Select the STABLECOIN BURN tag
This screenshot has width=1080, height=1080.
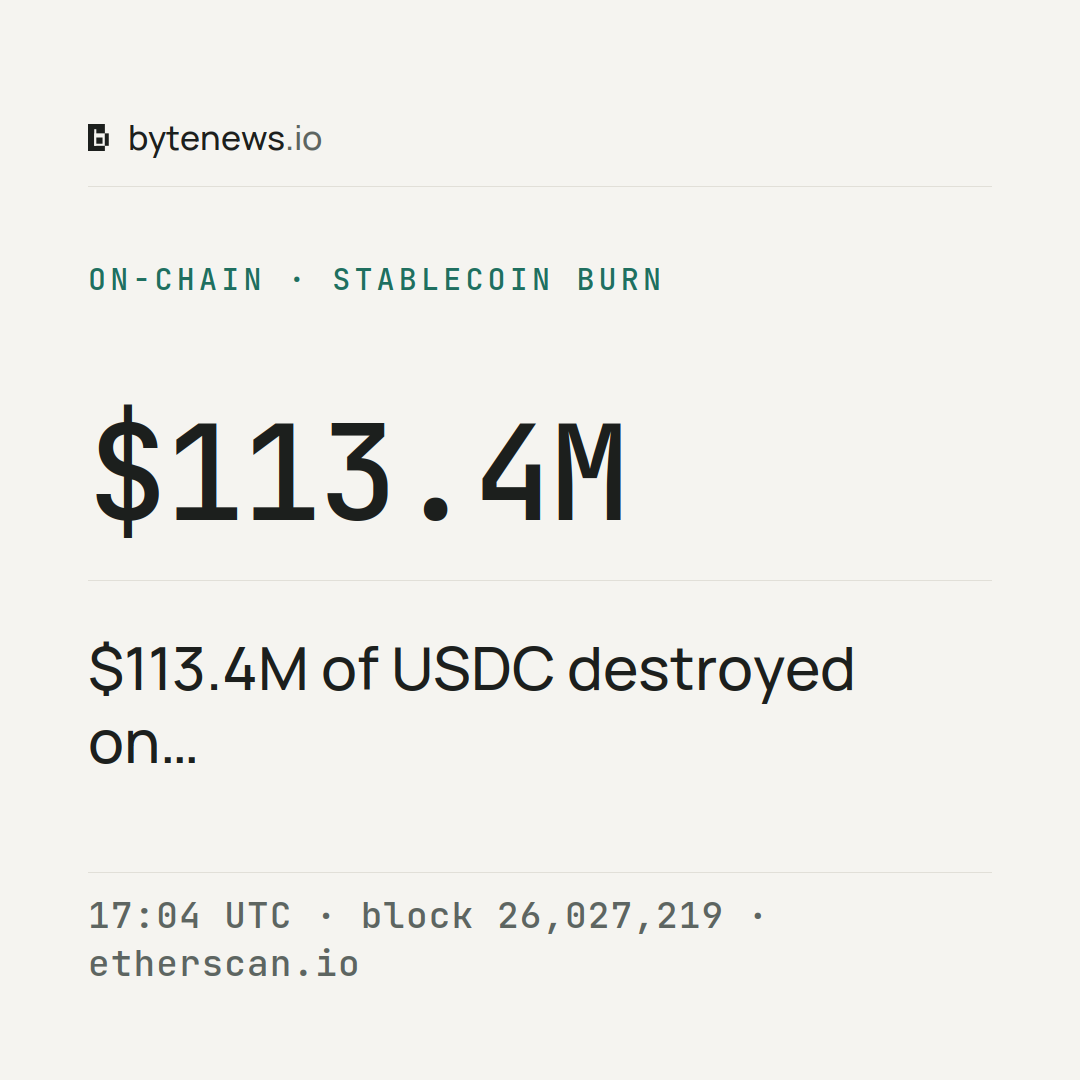coord(497,280)
